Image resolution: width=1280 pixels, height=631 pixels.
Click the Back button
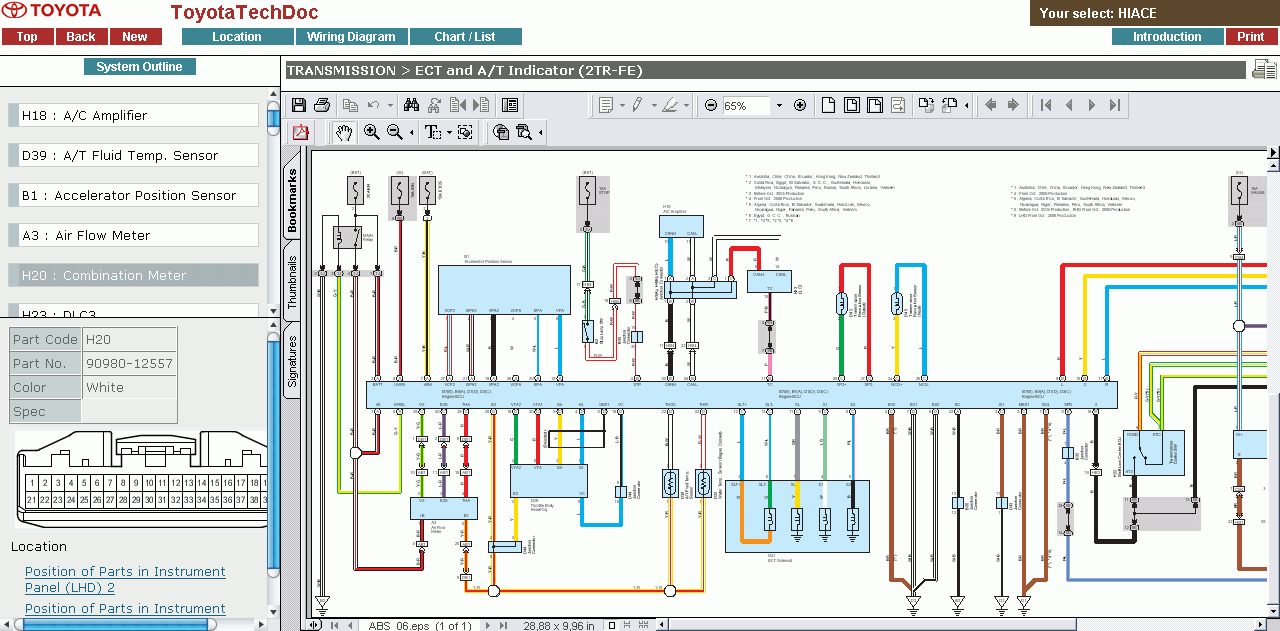[x=81, y=37]
